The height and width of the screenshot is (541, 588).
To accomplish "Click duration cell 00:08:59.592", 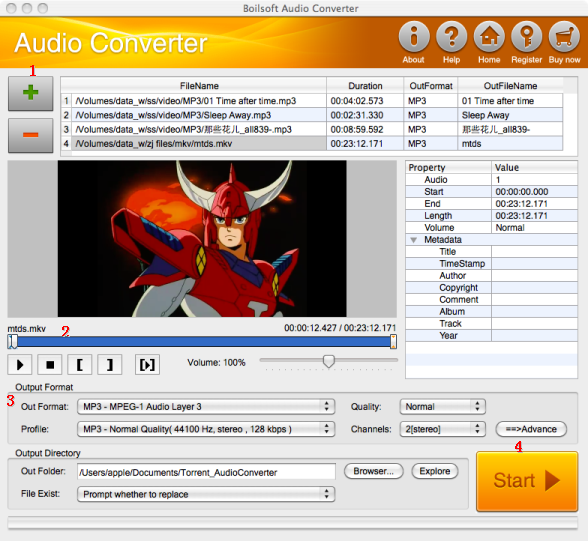I will (x=365, y=129).
